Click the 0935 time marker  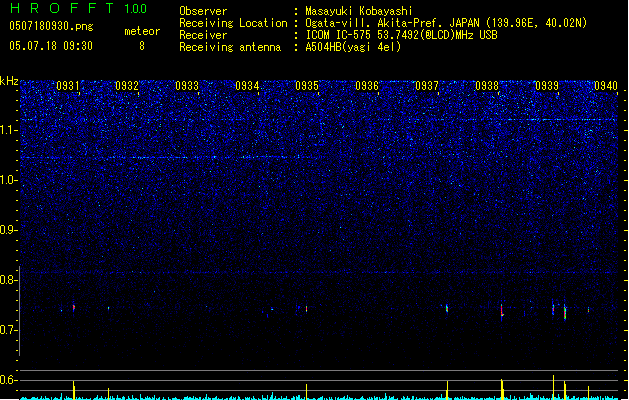coord(307,86)
